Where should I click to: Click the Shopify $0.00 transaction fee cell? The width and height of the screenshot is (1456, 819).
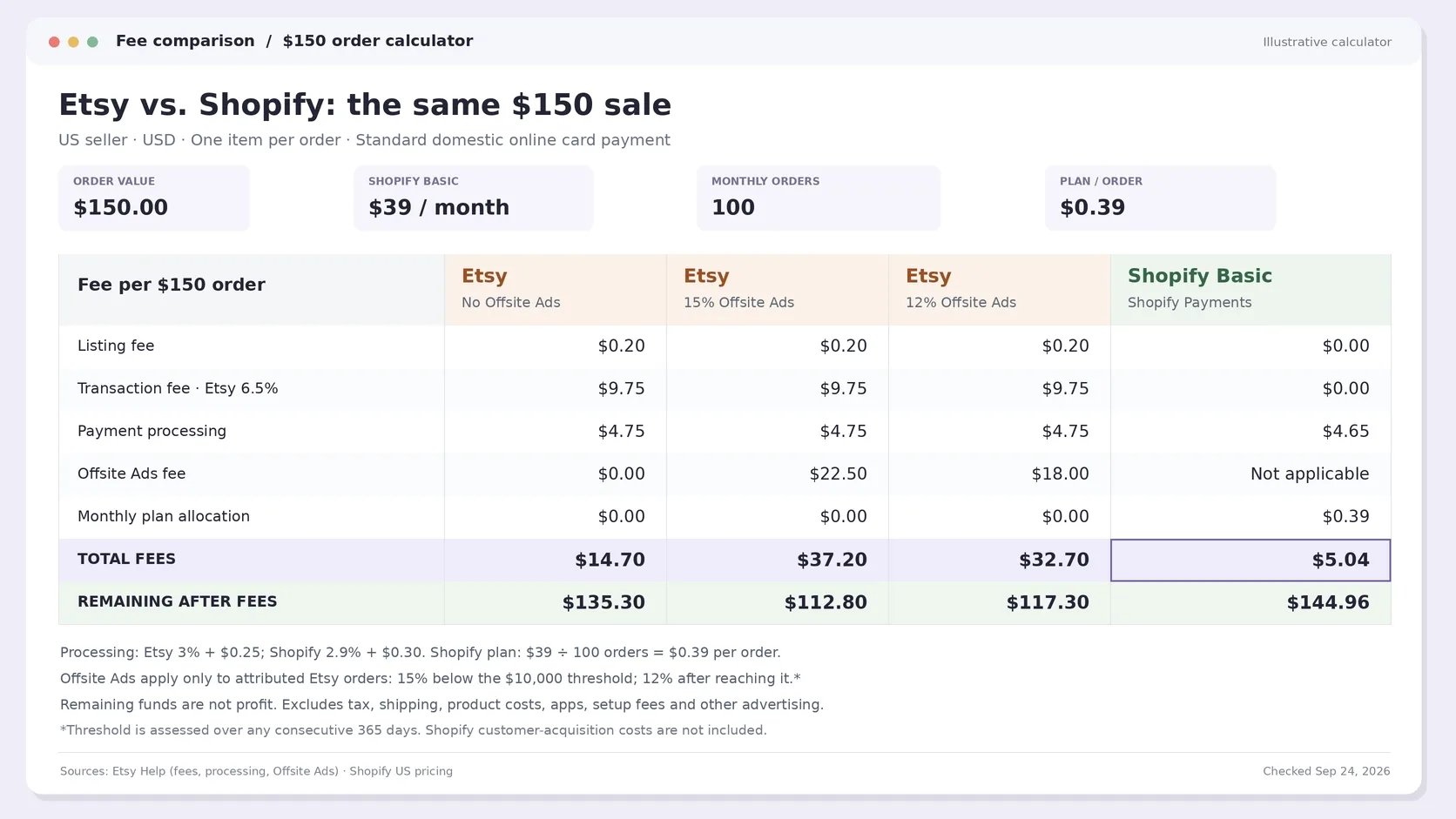[1250, 388]
